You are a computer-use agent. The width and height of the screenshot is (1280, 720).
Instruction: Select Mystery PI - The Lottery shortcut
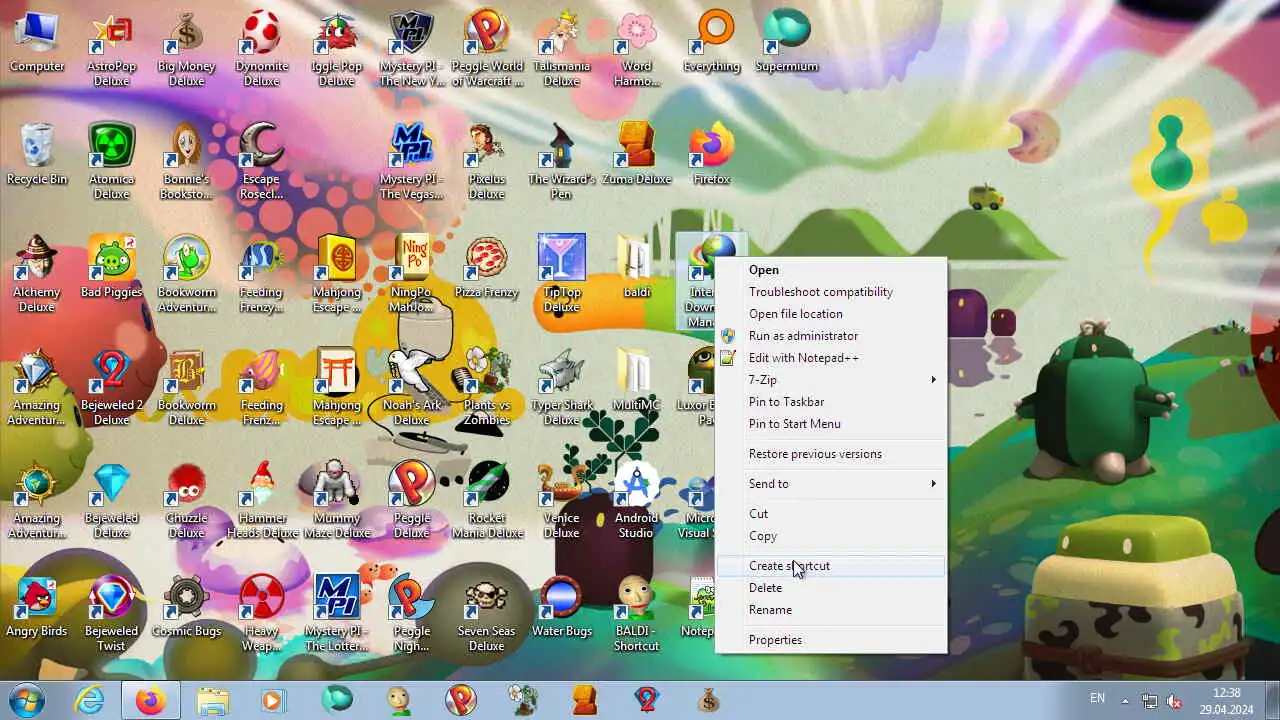click(337, 614)
